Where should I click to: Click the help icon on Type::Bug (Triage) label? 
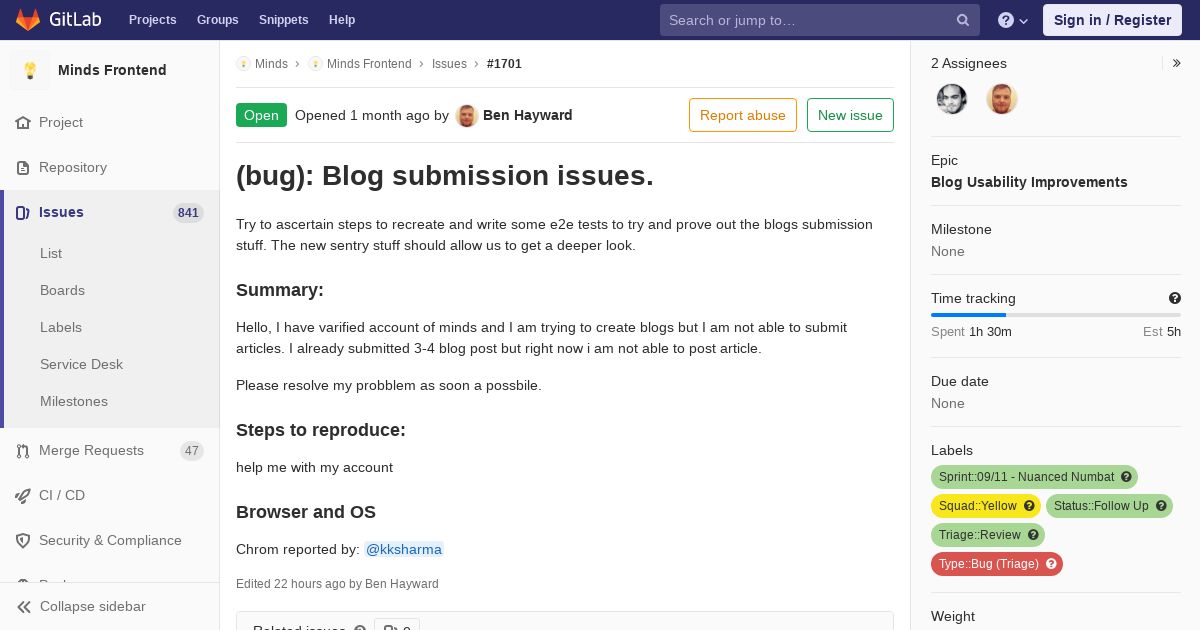(1051, 564)
